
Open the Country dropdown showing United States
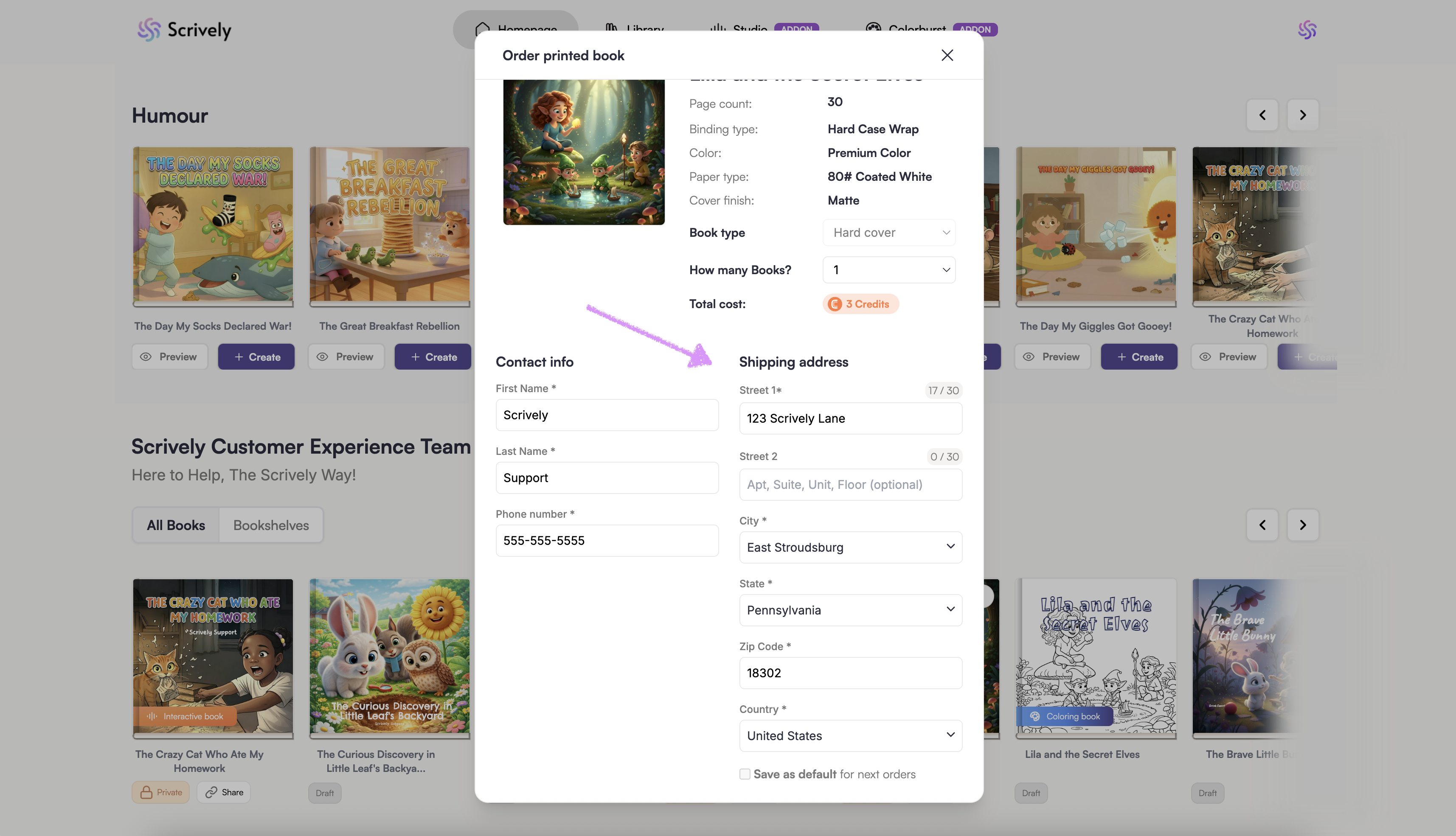click(850, 735)
